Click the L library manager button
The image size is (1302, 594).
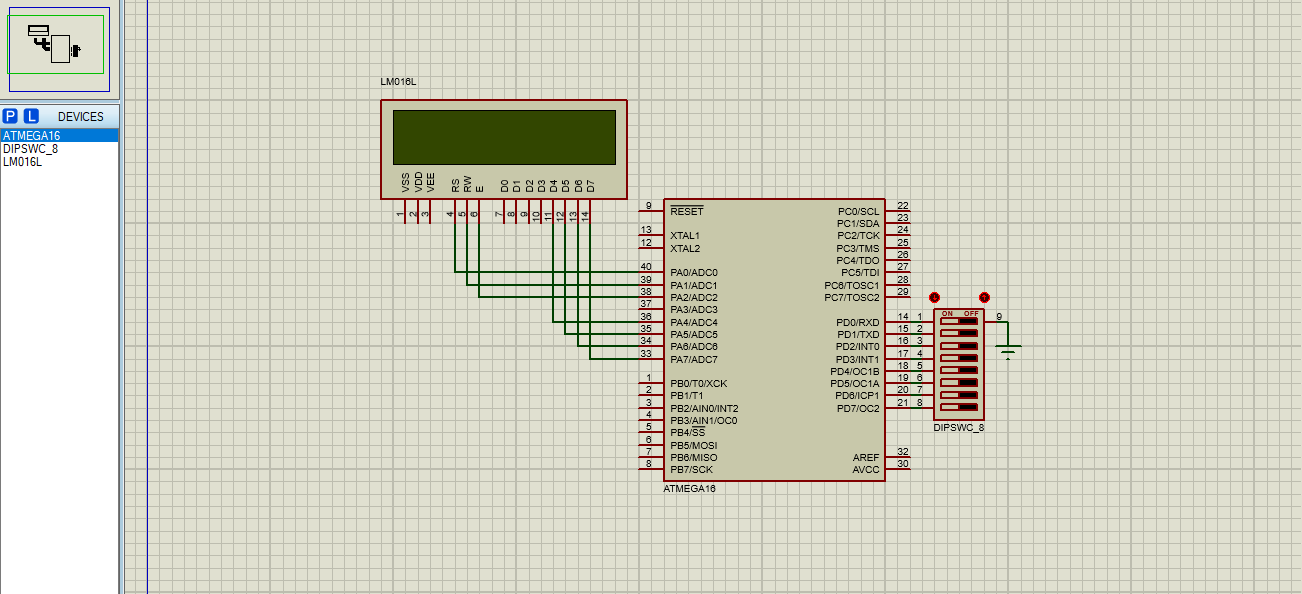pos(31,116)
